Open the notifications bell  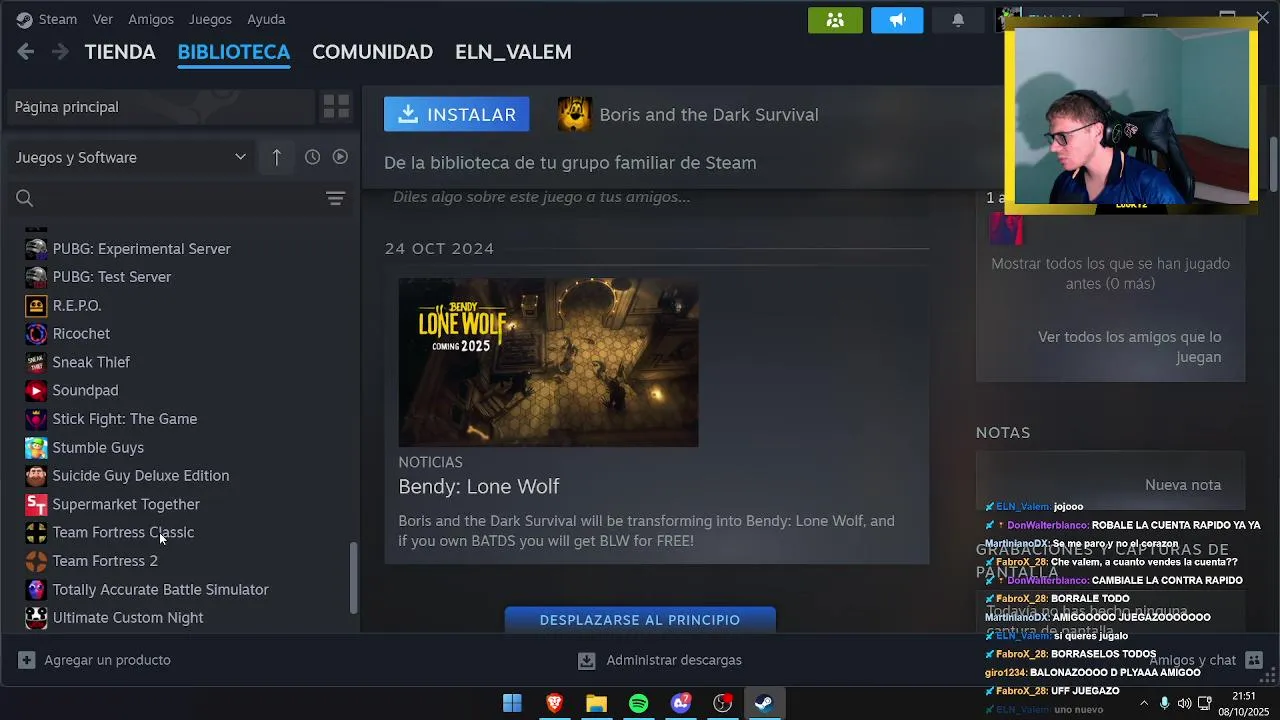958,20
